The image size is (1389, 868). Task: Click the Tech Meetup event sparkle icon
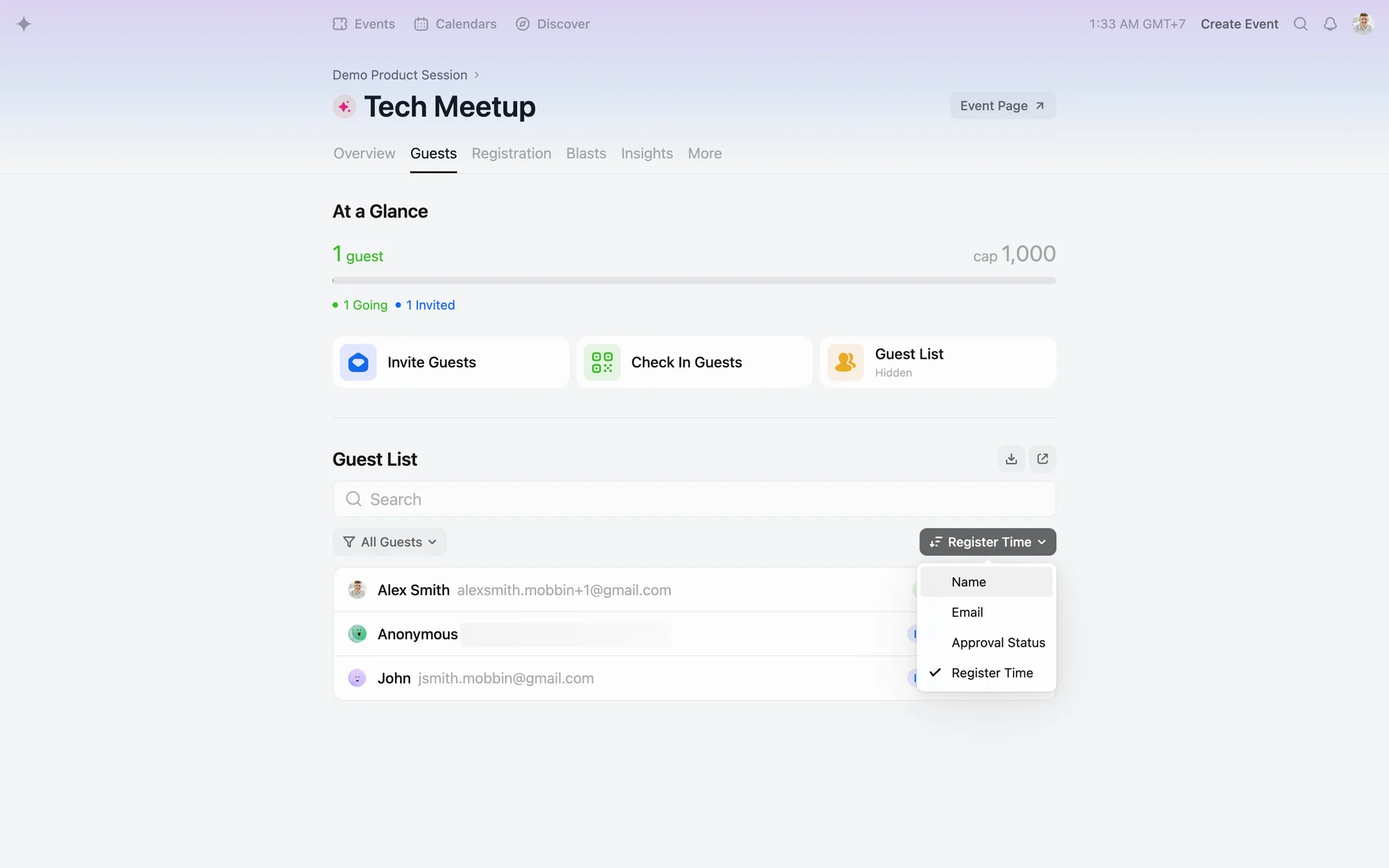[x=344, y=107]
